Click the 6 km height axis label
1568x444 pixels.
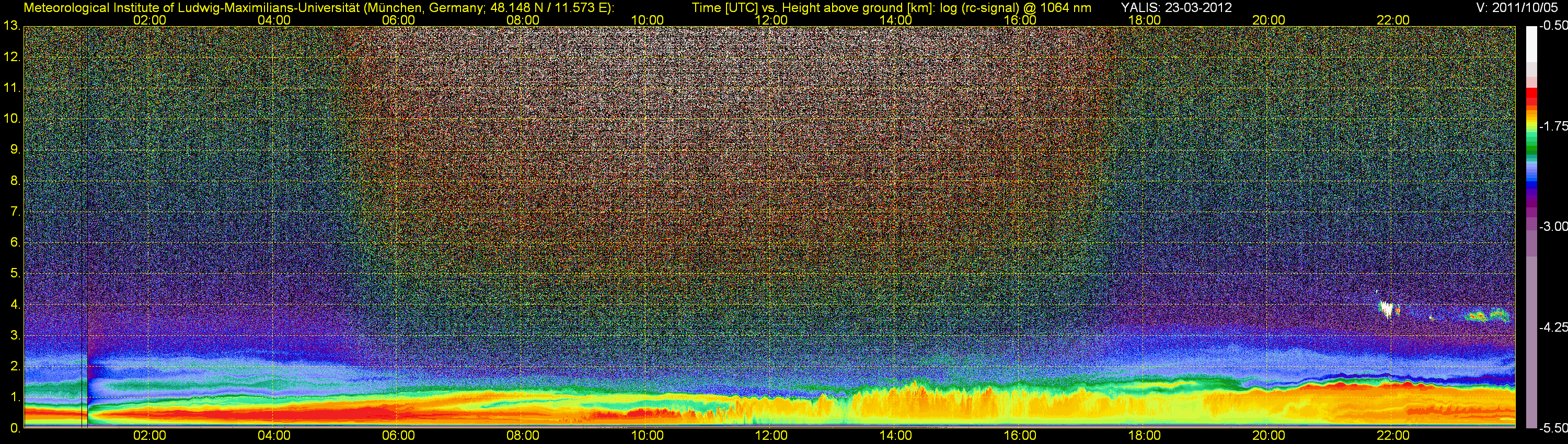point(15,242)
